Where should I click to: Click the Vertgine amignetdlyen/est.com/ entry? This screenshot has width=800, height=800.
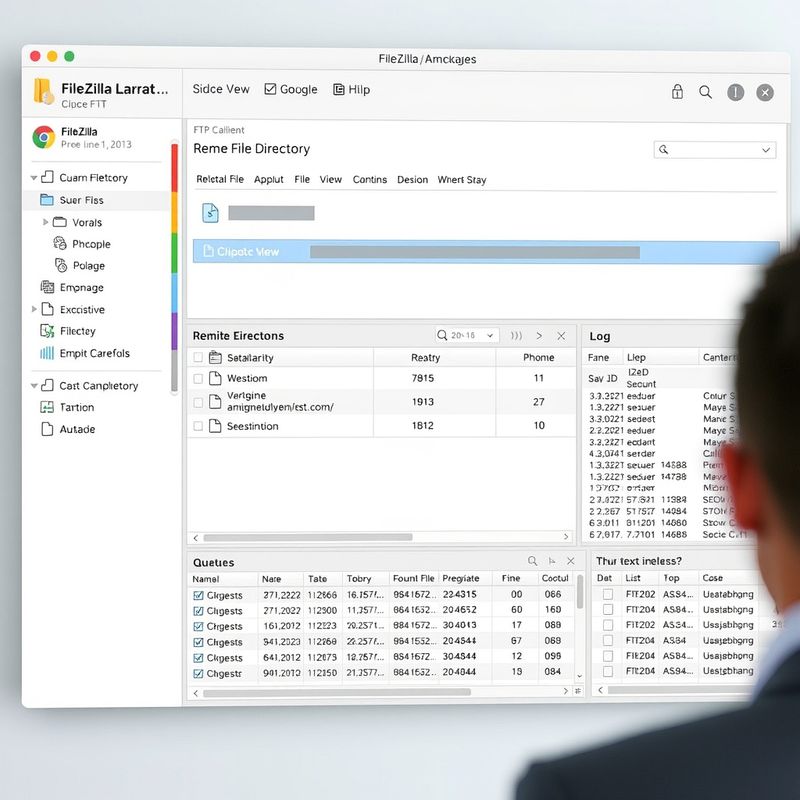[280, 401]
